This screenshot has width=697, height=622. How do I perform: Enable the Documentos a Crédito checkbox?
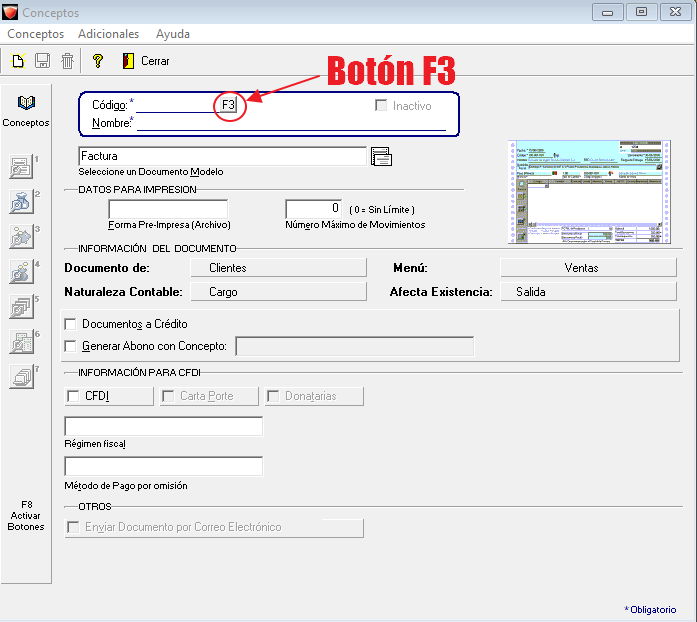pyautogui.click(x=71, y=324)
